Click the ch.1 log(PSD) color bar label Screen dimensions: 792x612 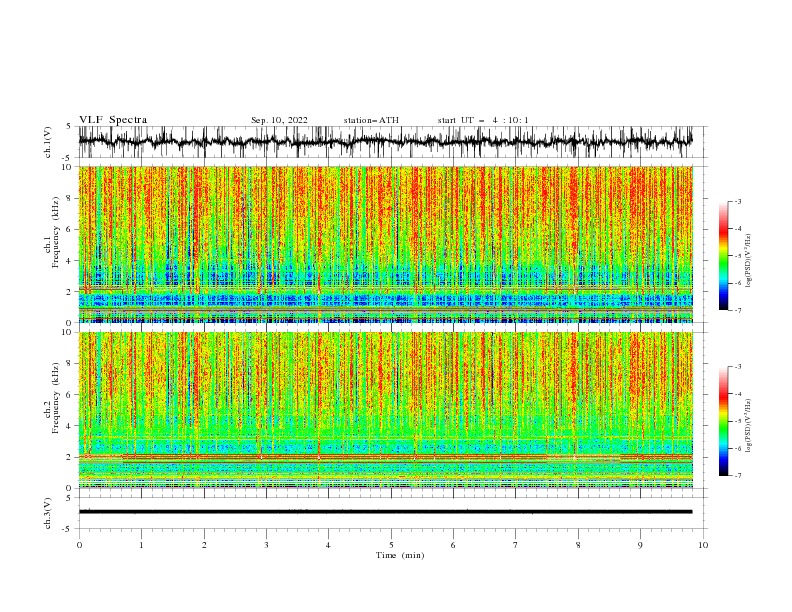click(x=749, y=261)
